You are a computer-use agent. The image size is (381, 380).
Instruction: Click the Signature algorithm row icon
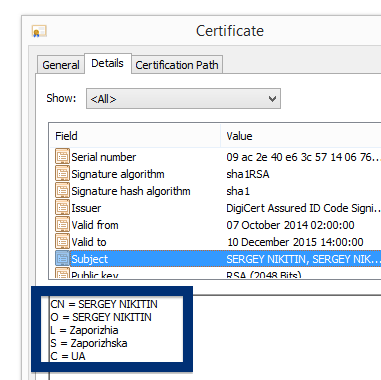pyautogui.click(x=62, y=174)
